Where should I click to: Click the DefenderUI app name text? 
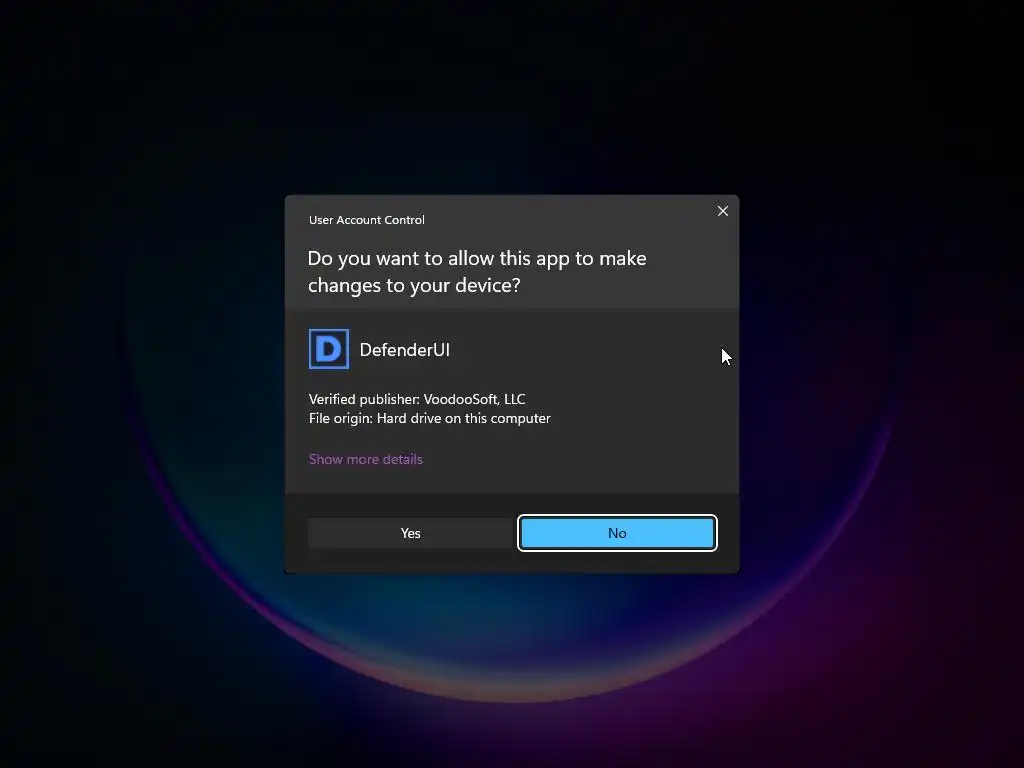[405, 350]
